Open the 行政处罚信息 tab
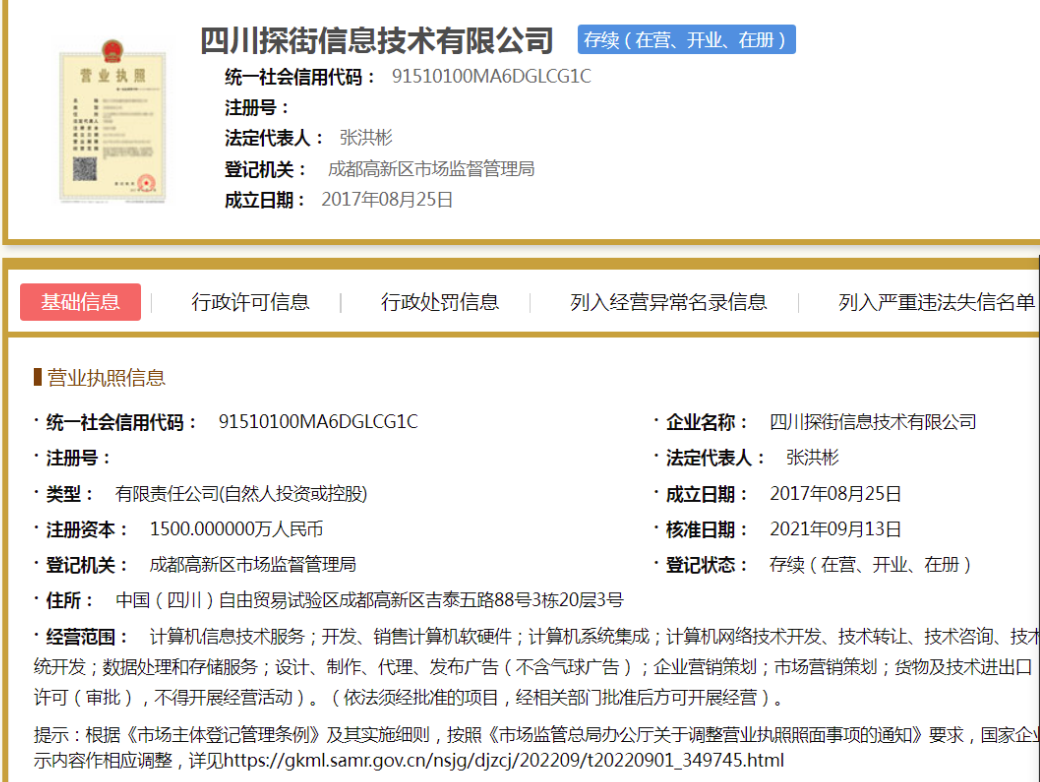Screen dimensions: 1040x782 [440, 302]
